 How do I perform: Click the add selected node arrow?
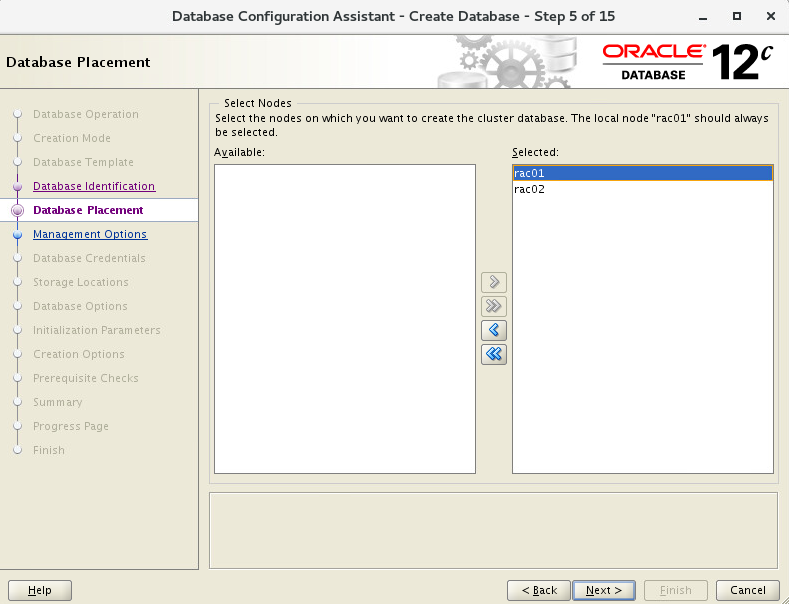494,282
